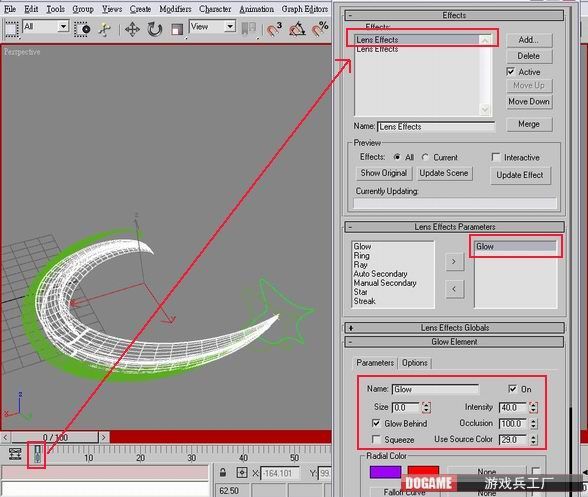Add Glow with the right arrow button
Image resolution: width=588 pixels, height=497 pixels.
point(454,261)
